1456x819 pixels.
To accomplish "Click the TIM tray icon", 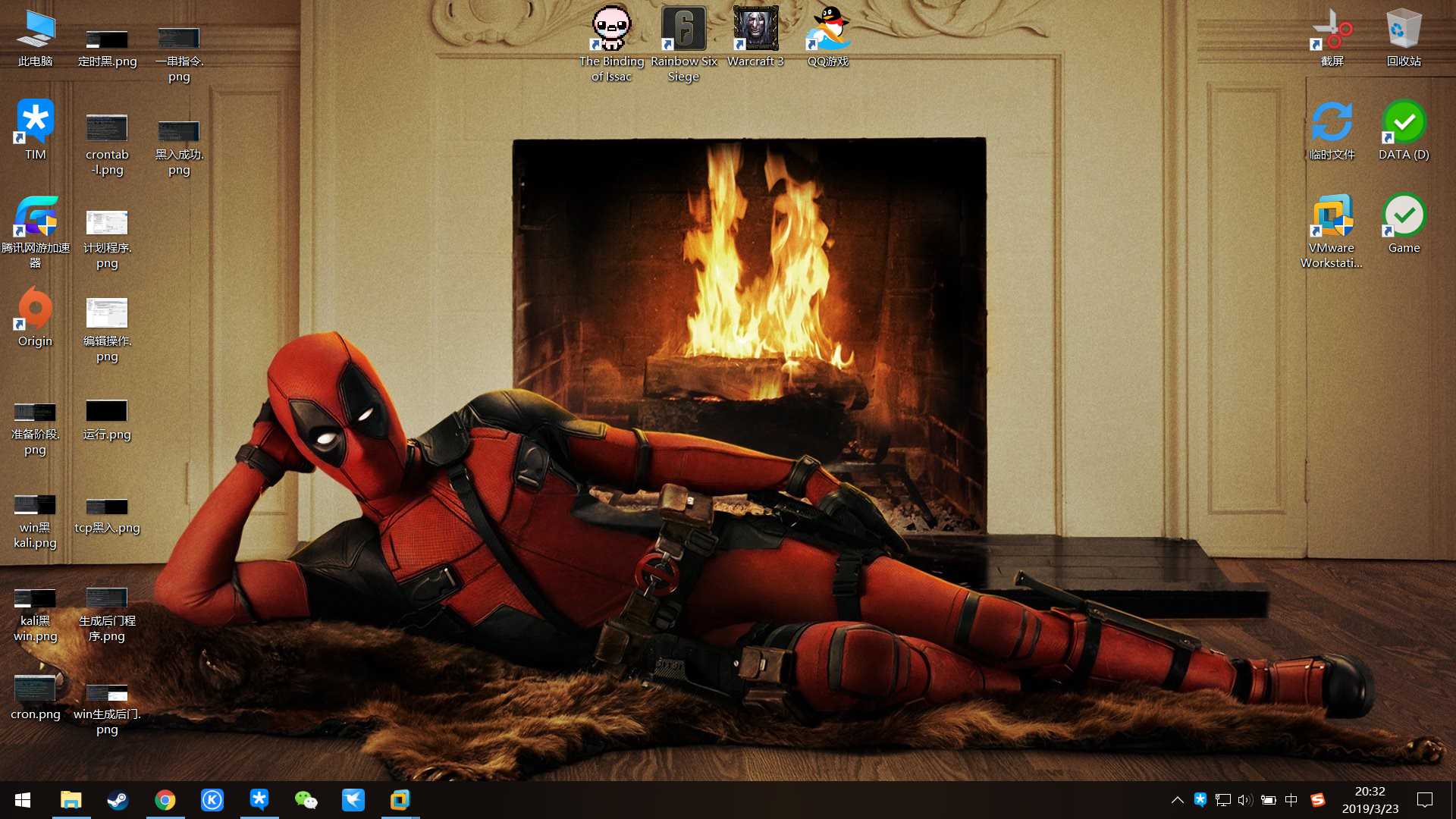I will (1200, 799).
